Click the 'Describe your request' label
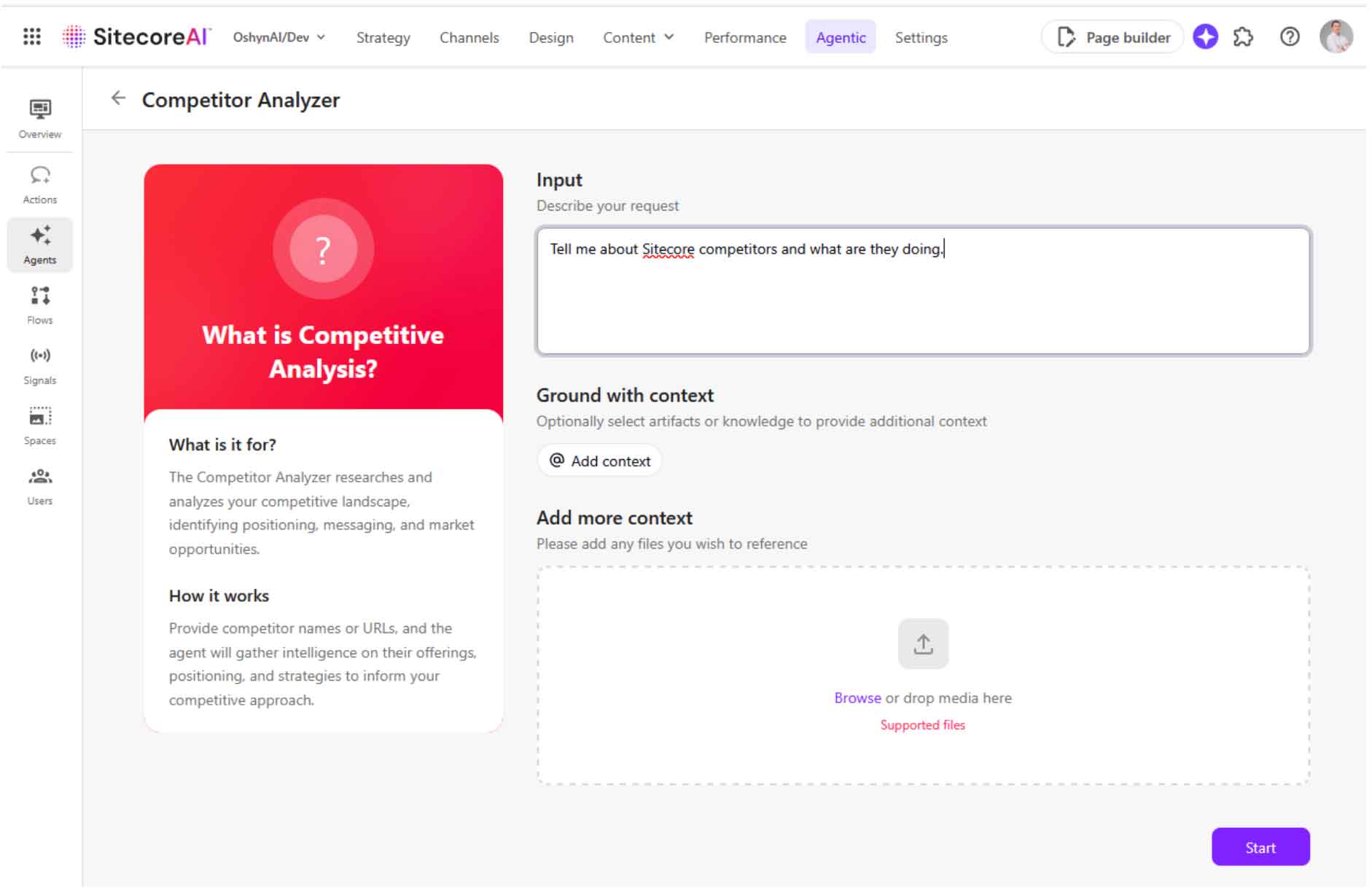Image resolution: width=1372 pixels, height=889 pixels. [607, 206]
